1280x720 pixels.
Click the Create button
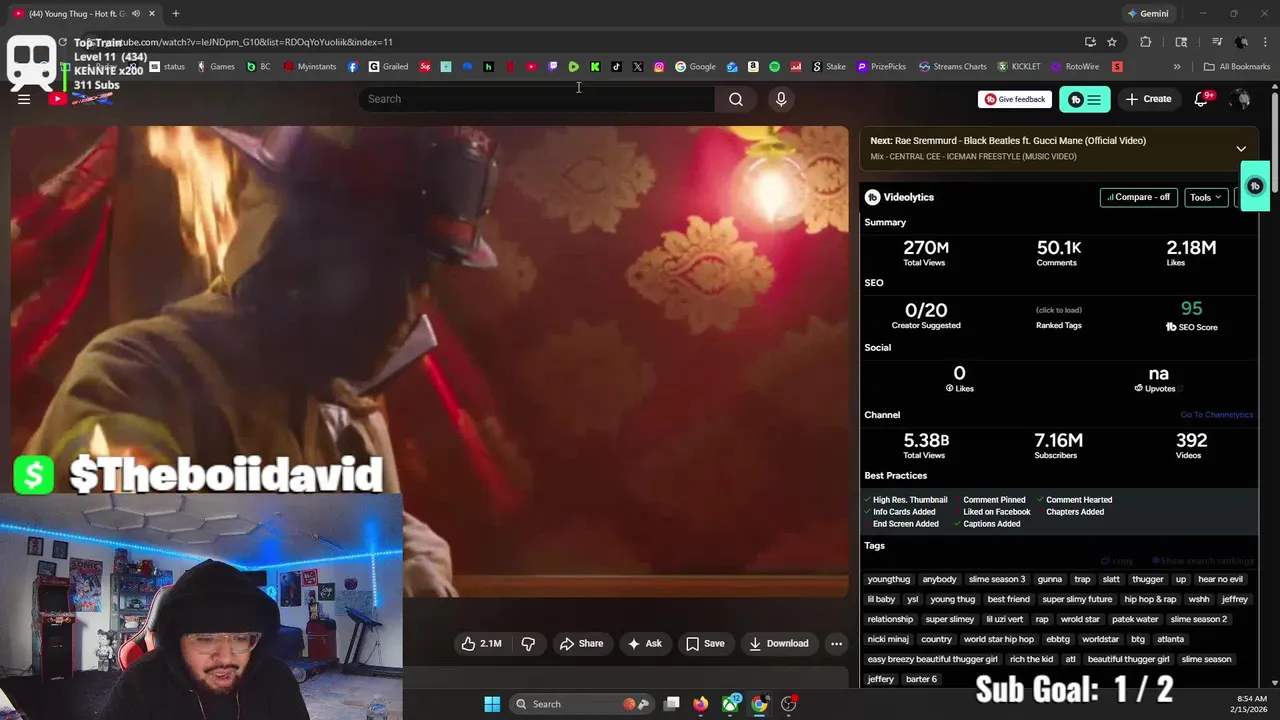1148,99
